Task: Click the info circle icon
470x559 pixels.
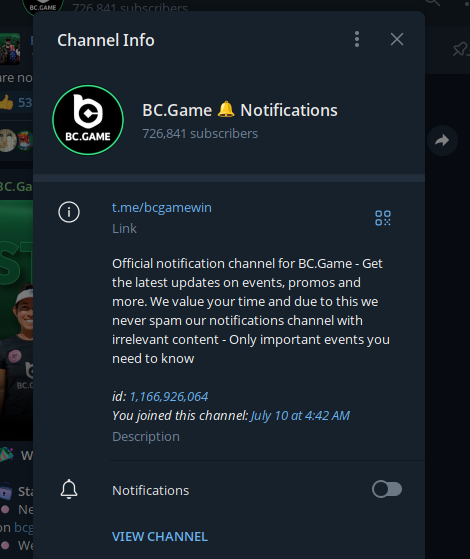Action: point(69,212)
